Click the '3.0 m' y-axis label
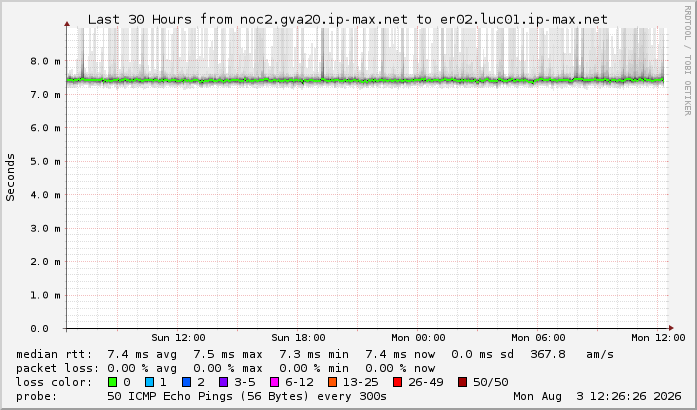697x410 pixels. [x=45, y=228]
